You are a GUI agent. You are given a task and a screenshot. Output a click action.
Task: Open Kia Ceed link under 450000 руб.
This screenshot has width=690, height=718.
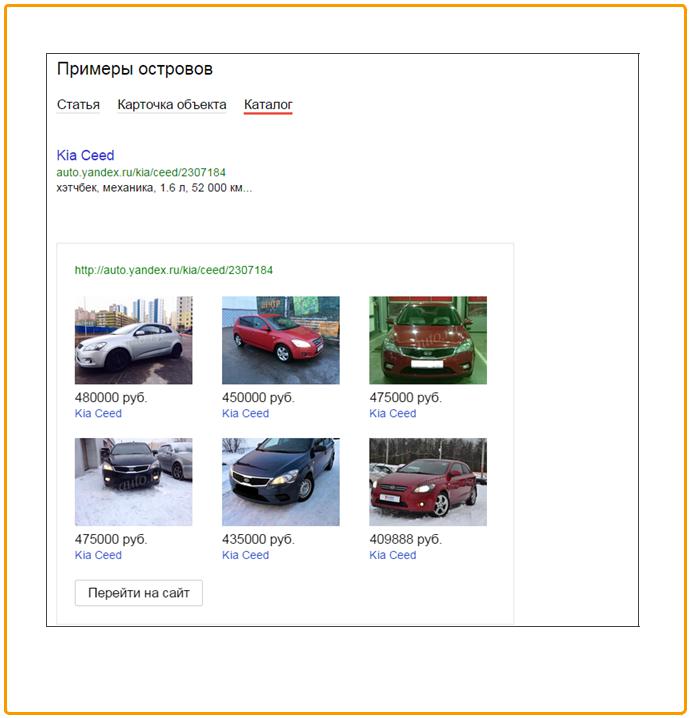(245, 413)
